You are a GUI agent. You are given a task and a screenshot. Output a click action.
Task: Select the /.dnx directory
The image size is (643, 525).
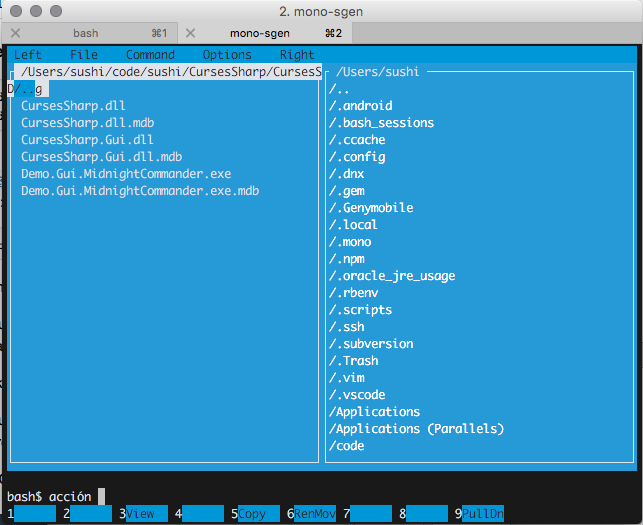click(346, 174)
